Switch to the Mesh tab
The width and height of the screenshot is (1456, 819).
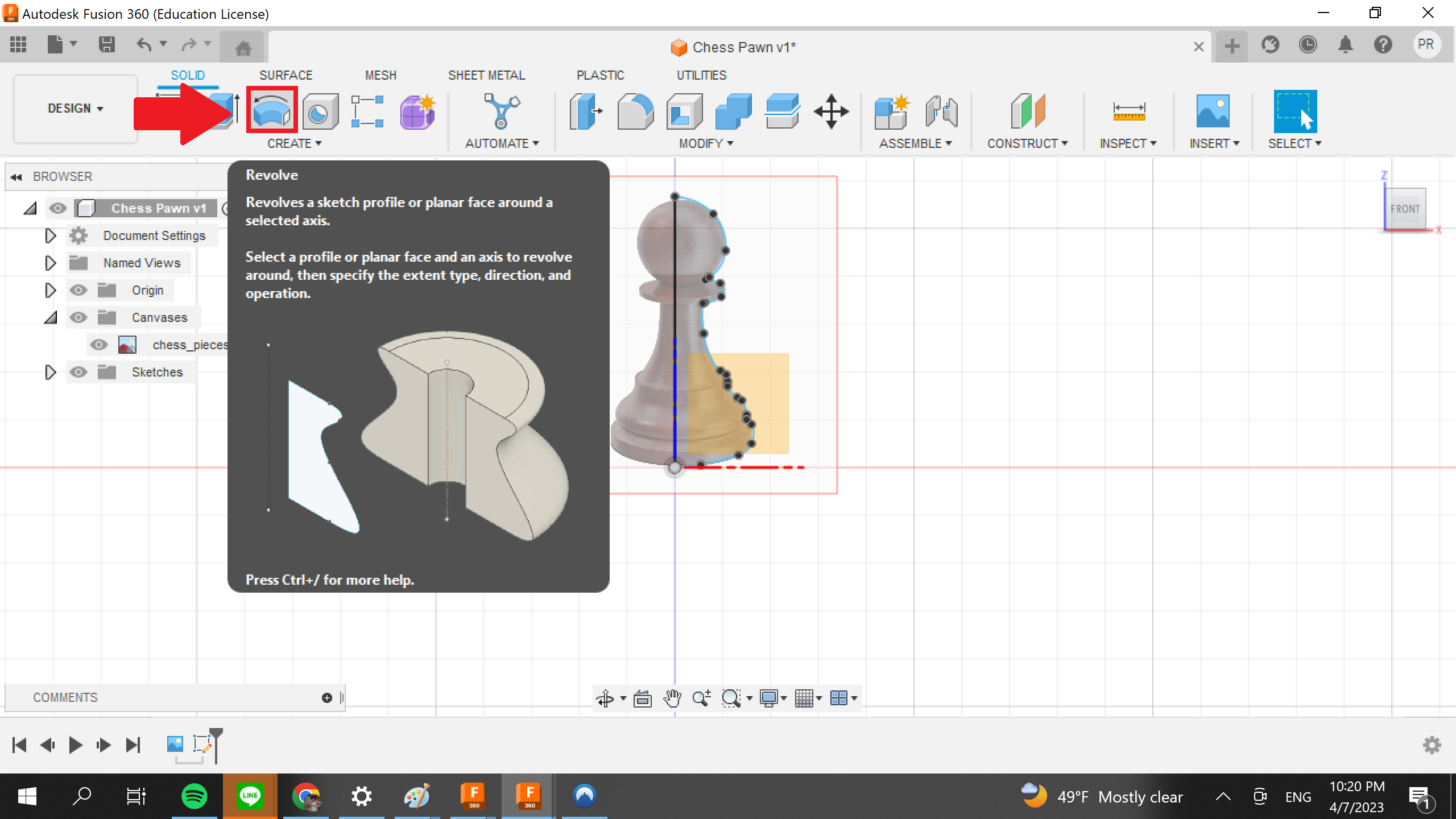click(x=380, y=75)
